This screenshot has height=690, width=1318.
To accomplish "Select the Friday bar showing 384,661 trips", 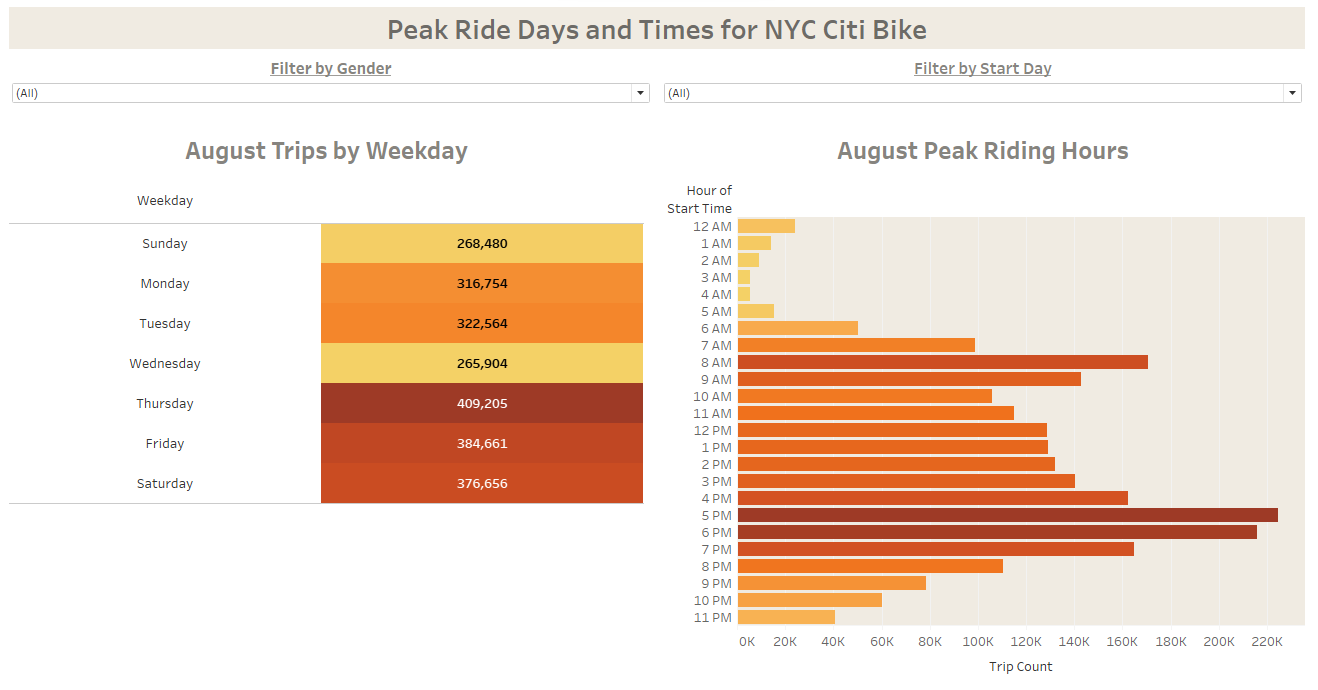I will [481, 443].
